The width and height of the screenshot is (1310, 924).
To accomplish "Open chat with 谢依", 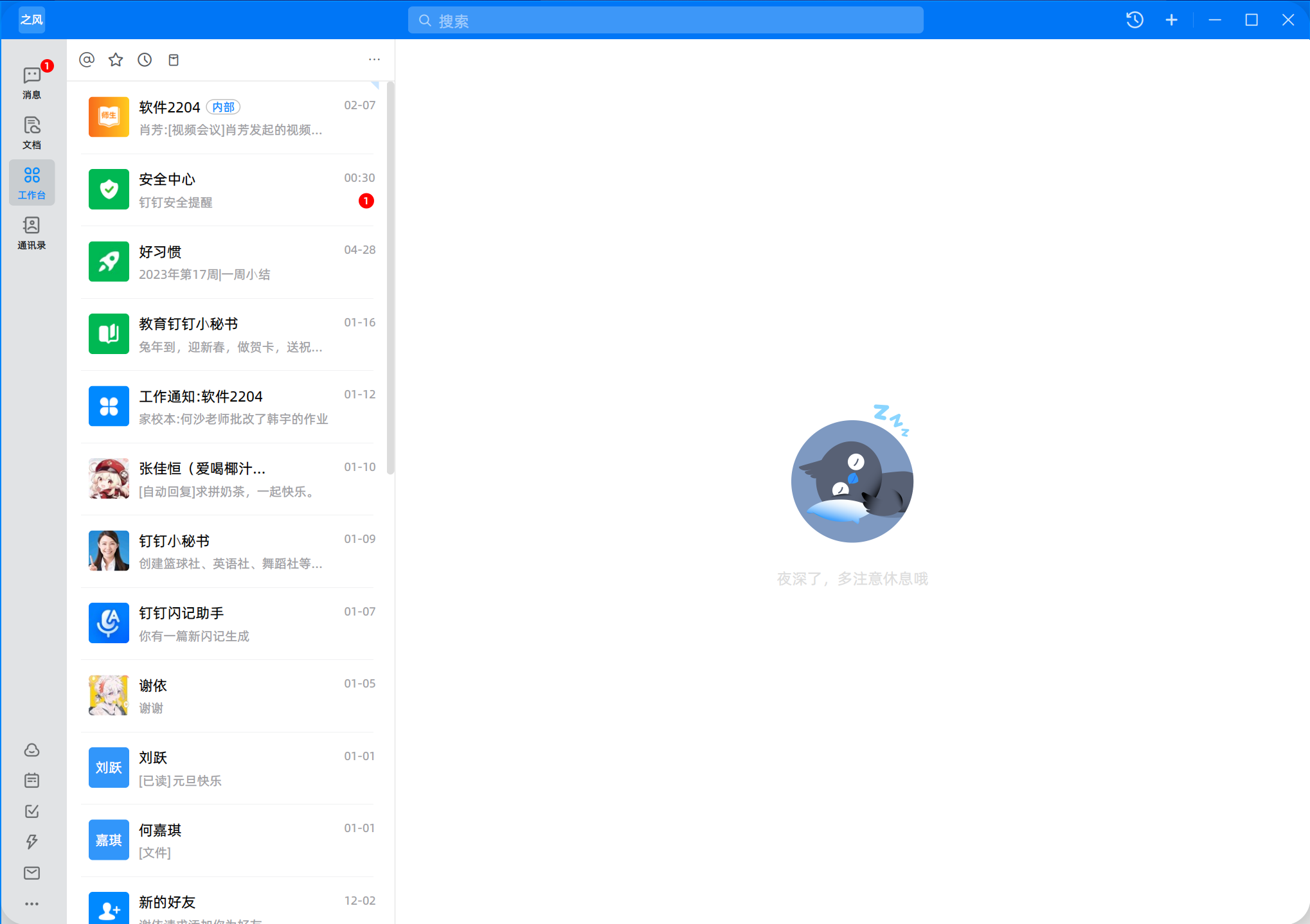I will pyautogui.click(x=228, y=696).
